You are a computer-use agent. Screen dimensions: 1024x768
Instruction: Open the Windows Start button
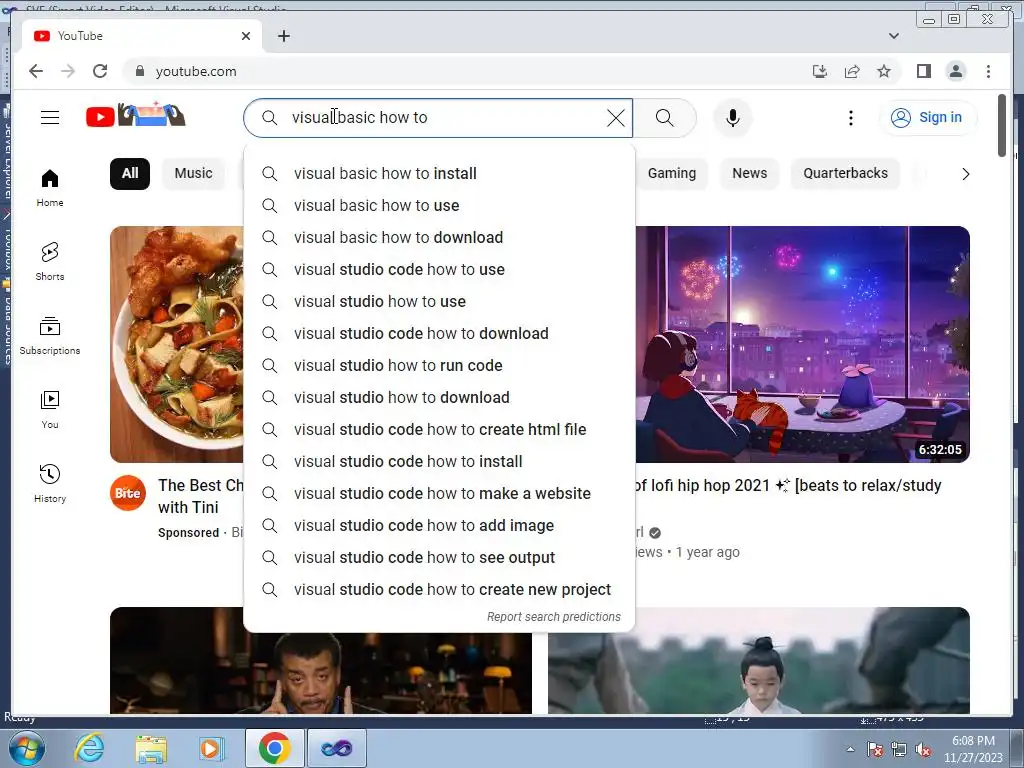[x=27, y=748]
